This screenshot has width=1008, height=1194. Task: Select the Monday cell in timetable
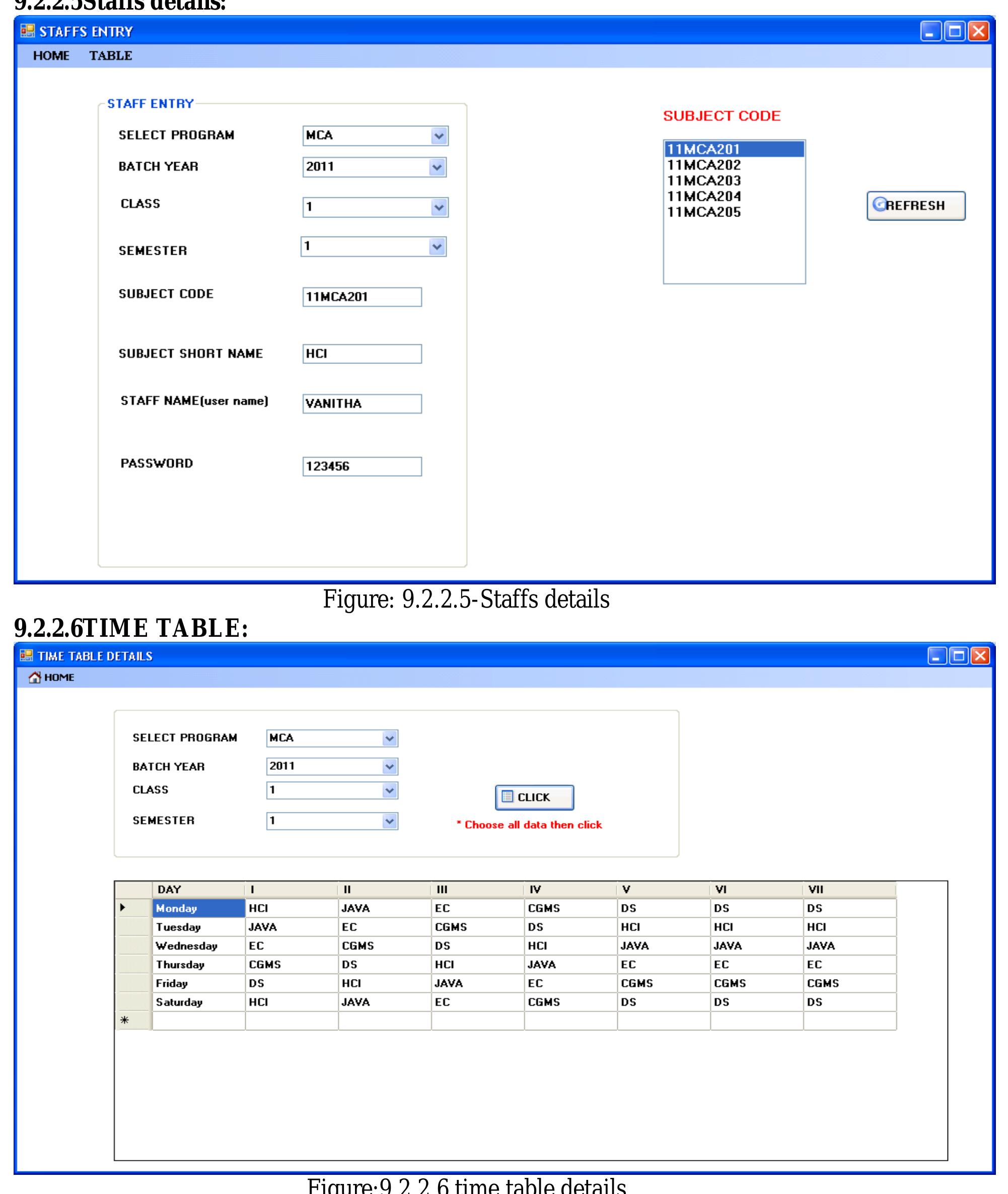coord(199,908)
